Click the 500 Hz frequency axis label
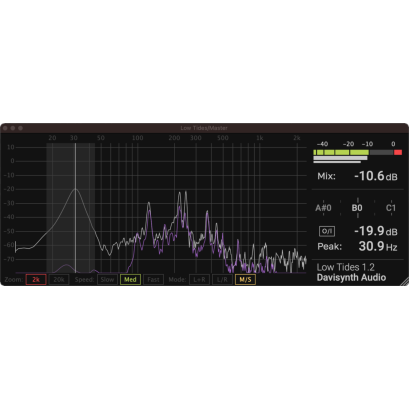The height and width of the screenshot is (409, 409). tap(223, 138)
